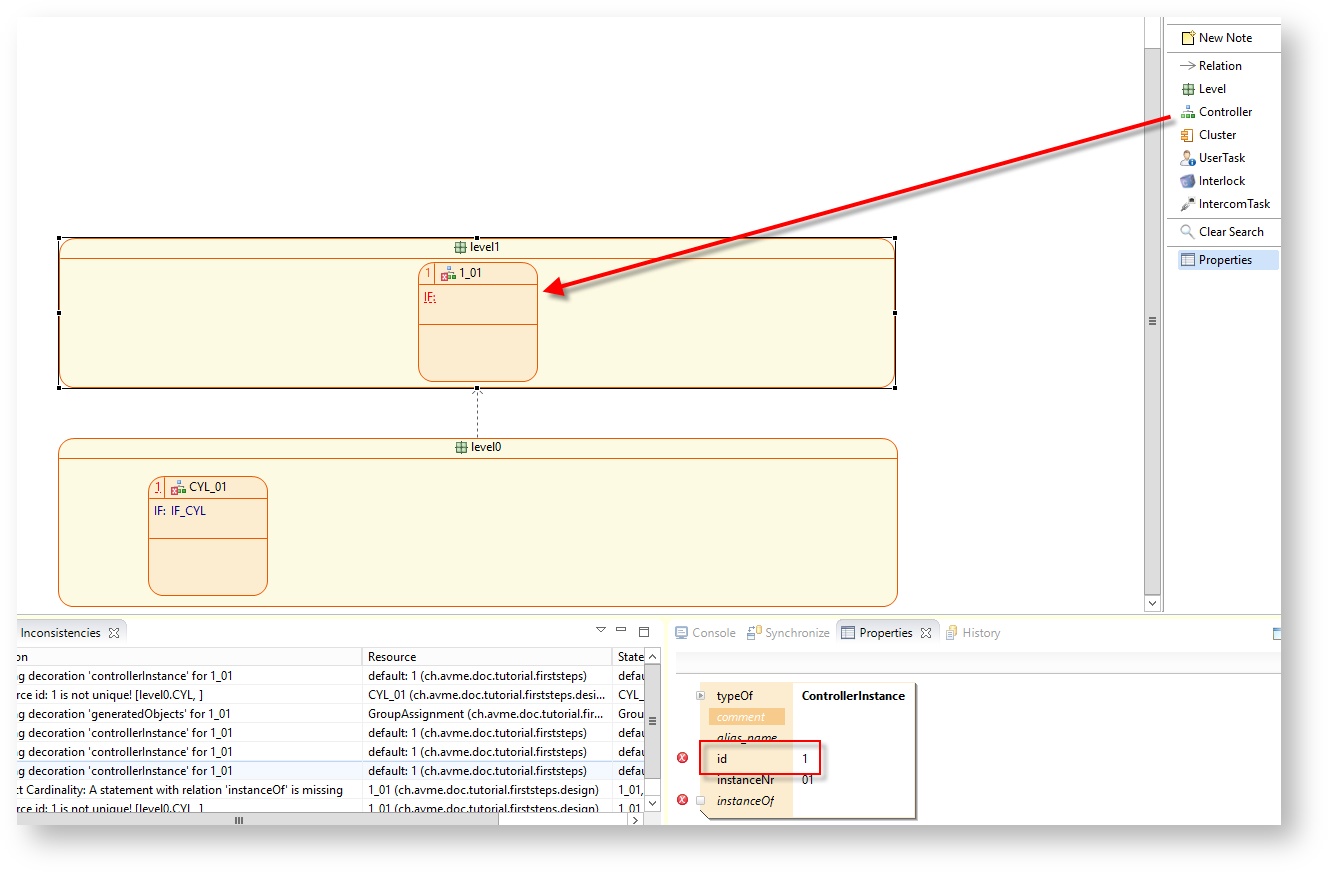This screenshot has width=1329, height=873.
Task: Open the History tab
Action: click(x=980, y=633)
